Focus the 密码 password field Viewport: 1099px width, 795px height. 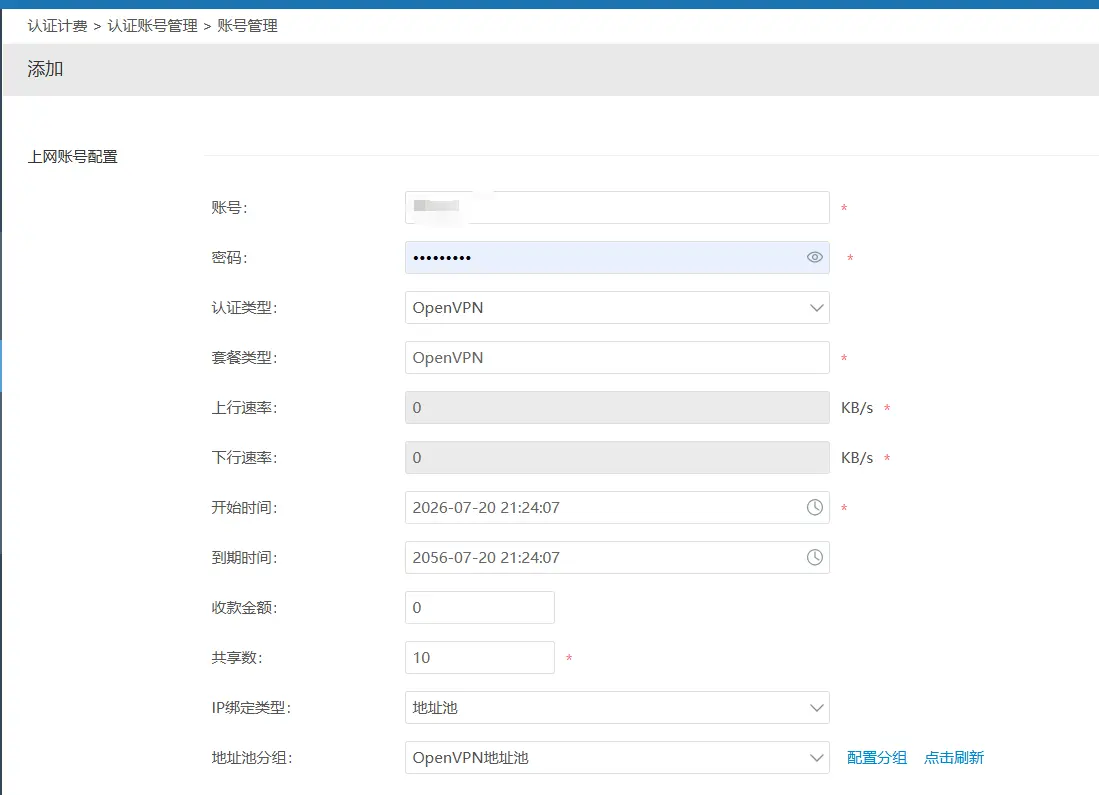click(x=617, y=257)
